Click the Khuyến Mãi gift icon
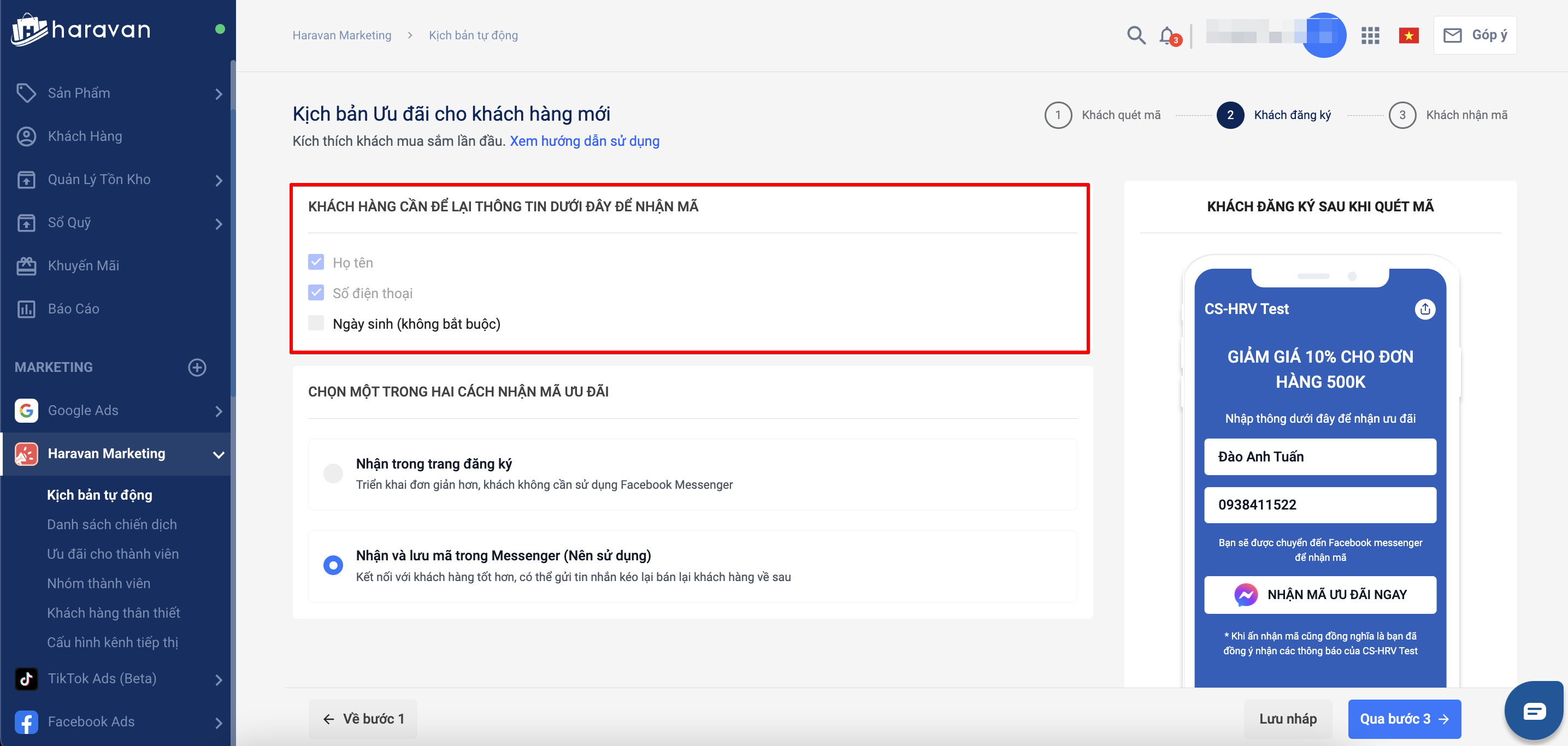Image resolution: width=1568 pixels, height=746 pixels. 26,266
